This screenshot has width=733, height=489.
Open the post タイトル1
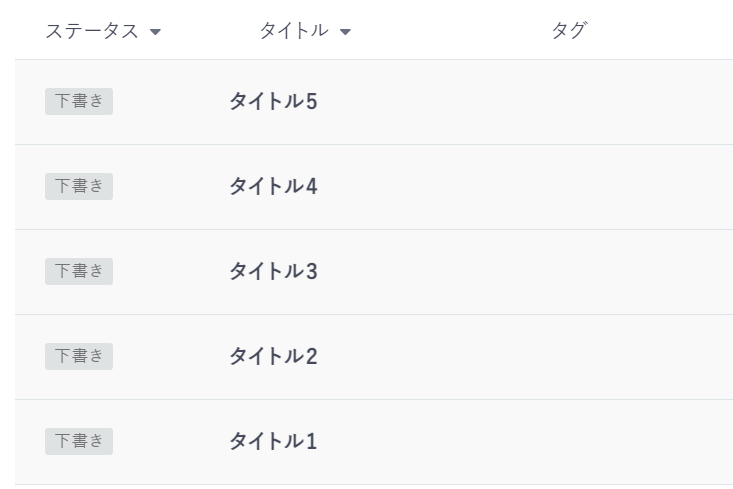pos(273,441)
